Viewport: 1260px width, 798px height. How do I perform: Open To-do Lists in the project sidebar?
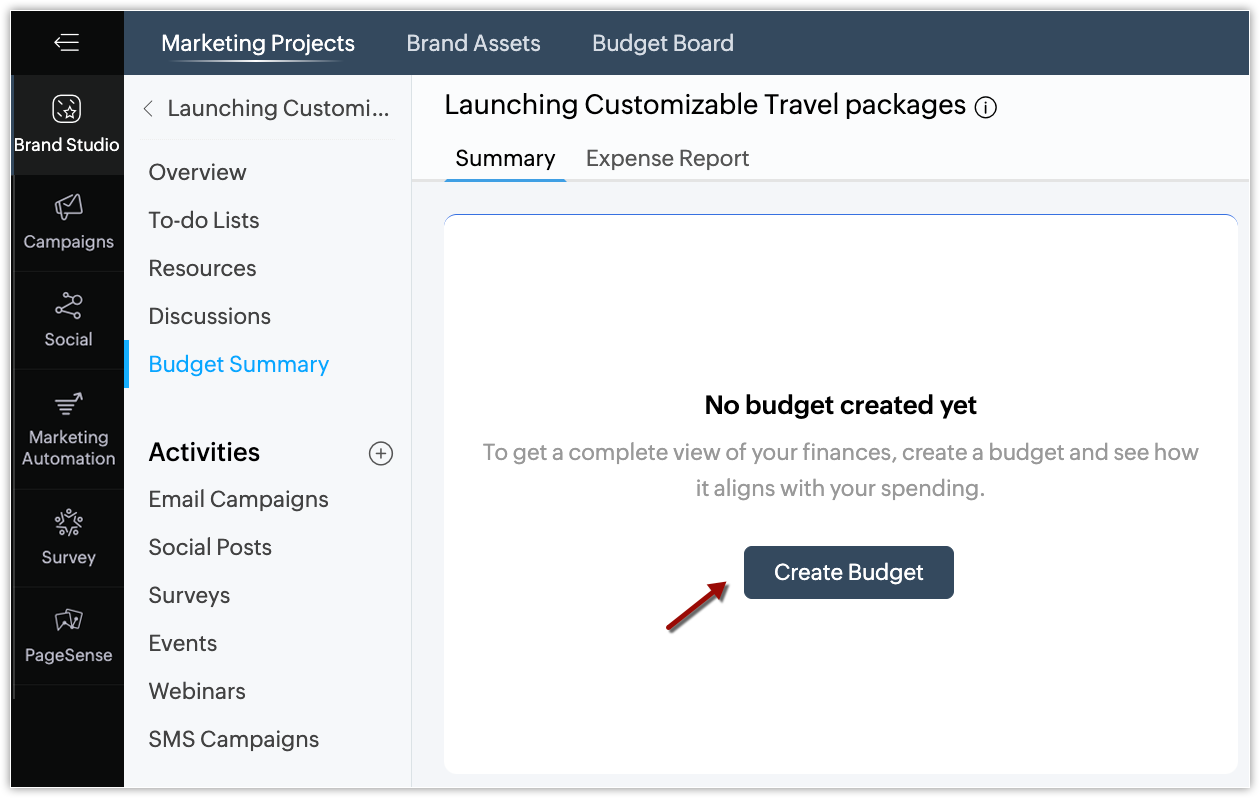[204, 220]
